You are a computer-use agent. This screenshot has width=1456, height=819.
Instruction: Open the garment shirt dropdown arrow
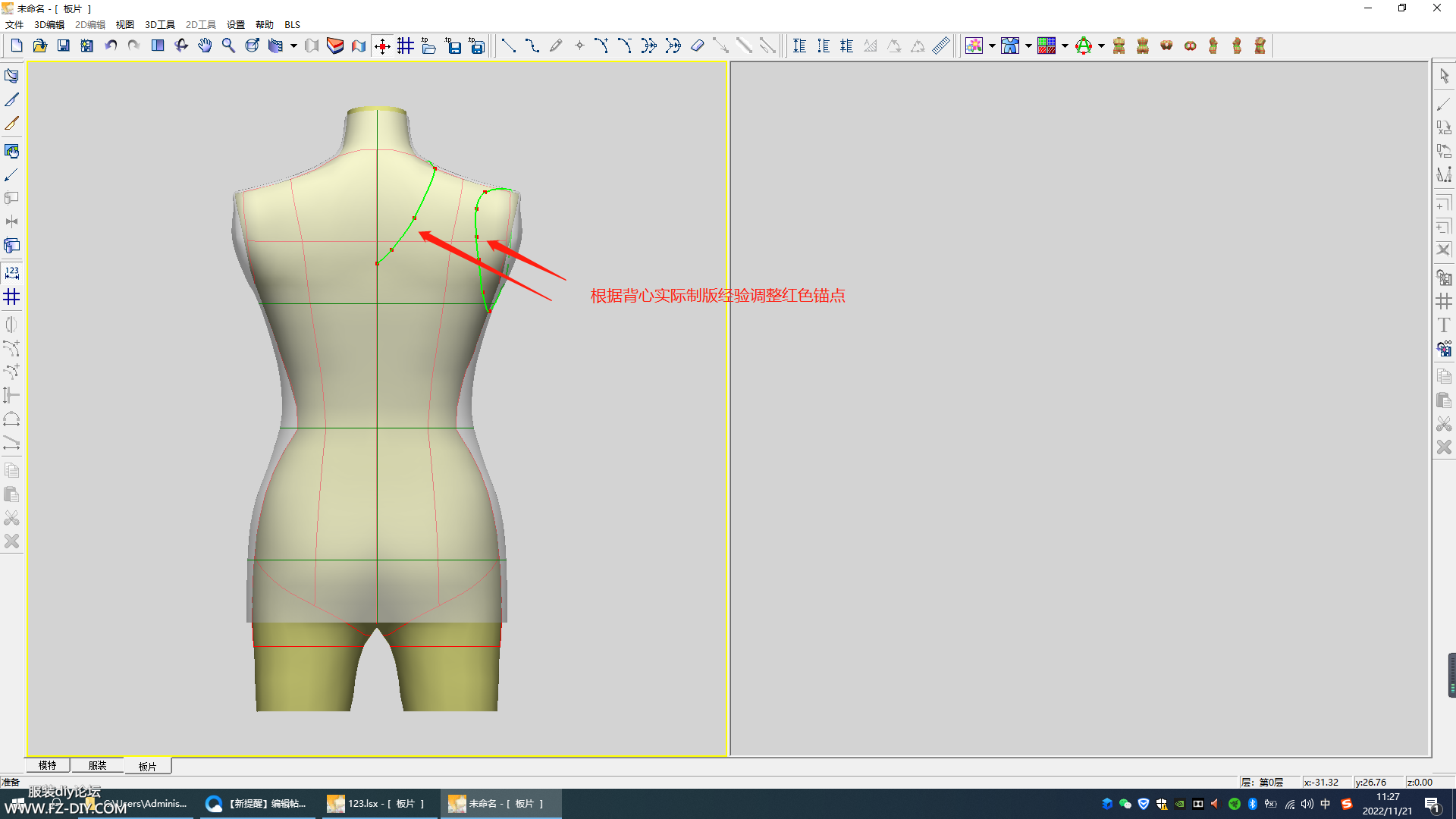(x=1028, y=46)
